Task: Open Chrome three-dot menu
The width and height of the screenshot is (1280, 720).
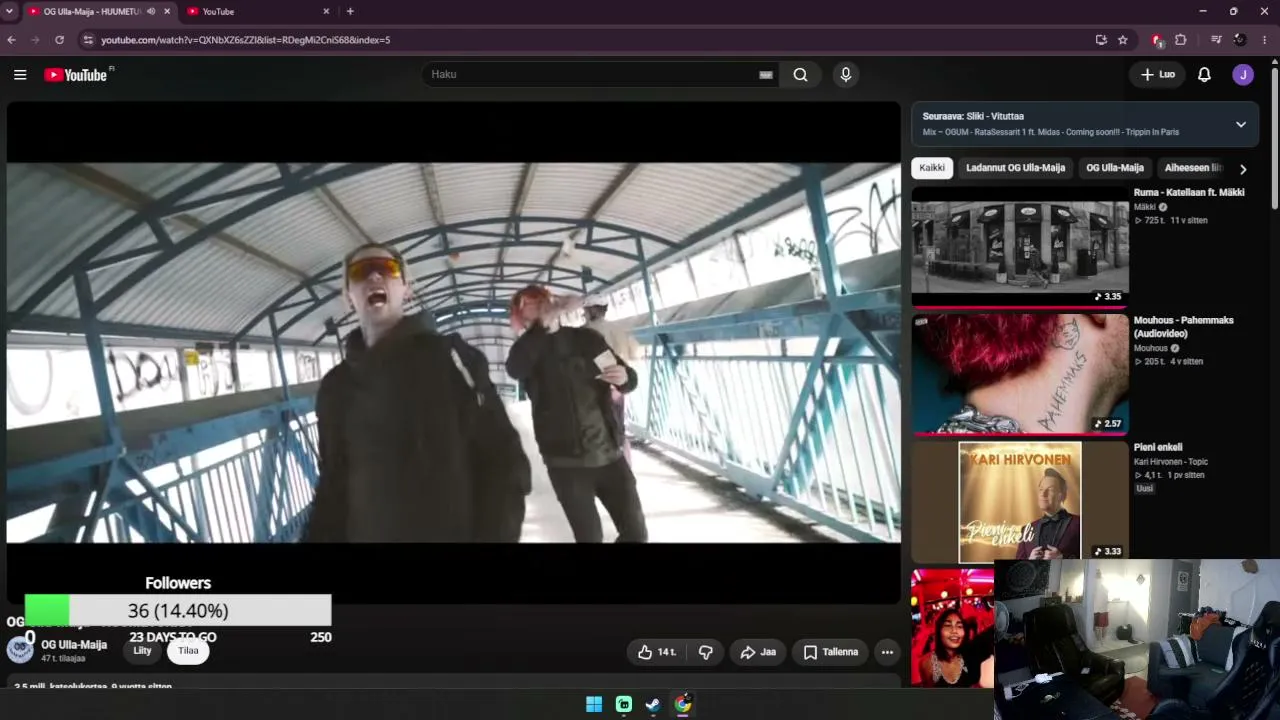Action: [1265, 40]
